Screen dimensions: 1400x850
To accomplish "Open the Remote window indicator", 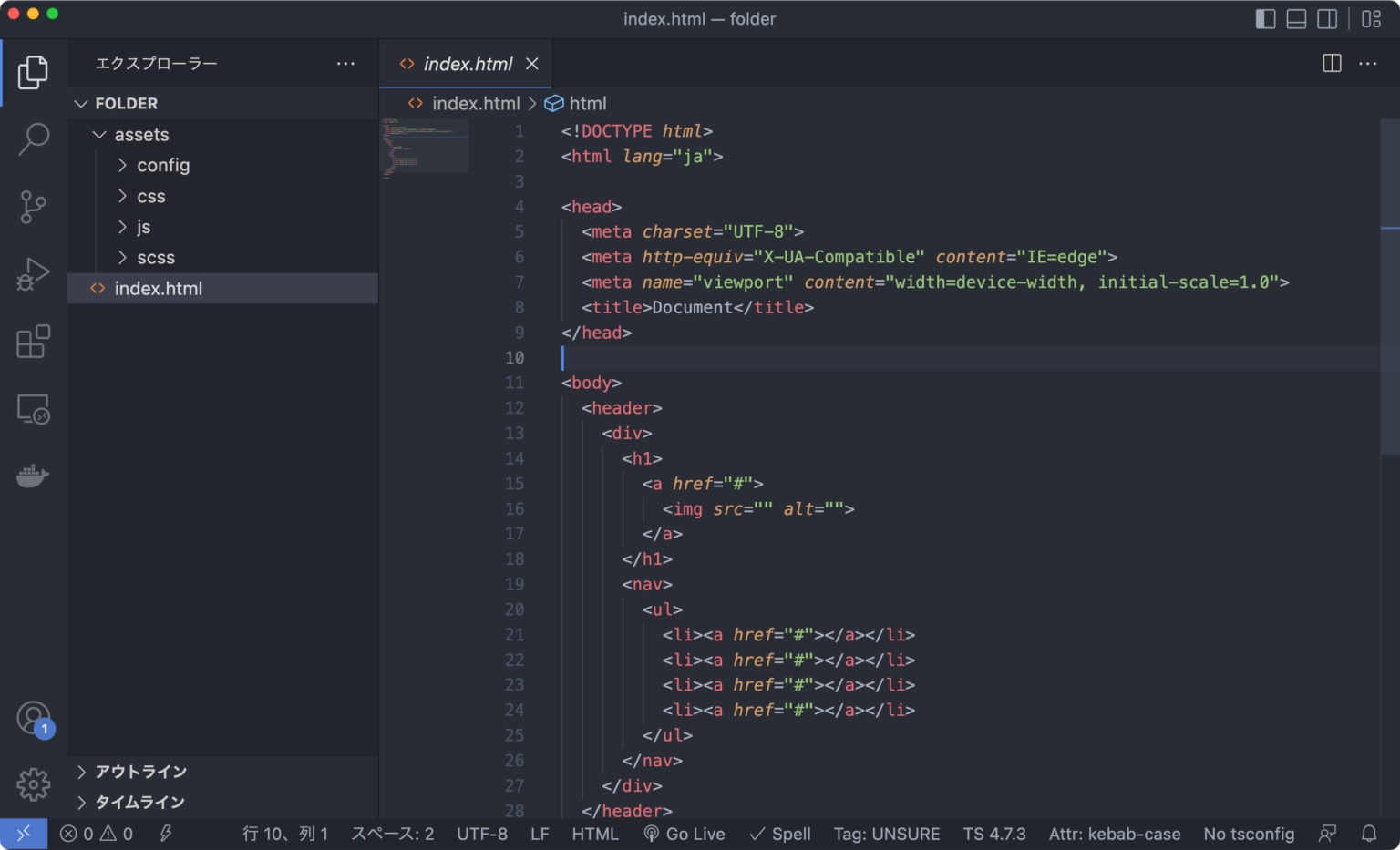I will click(24, 834).
